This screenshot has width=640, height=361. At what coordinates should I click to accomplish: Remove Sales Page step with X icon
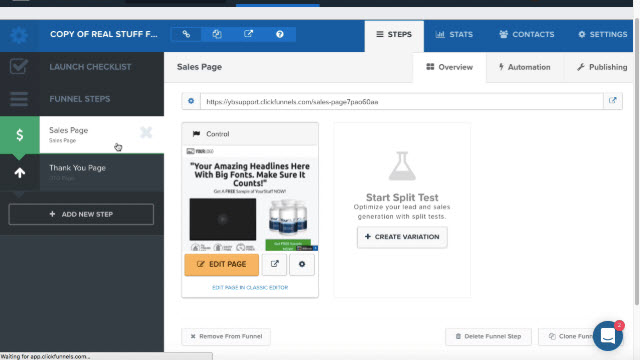(x=146, y=132)
